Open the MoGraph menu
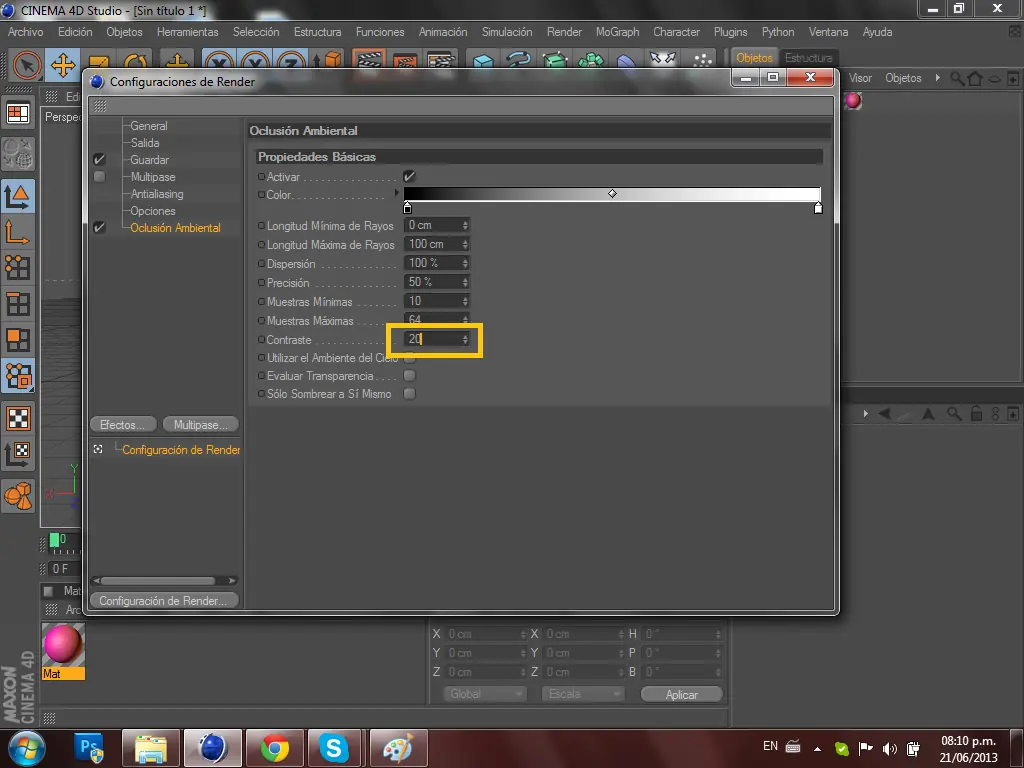Screen dimensions: 1024x768 point(617,32)
